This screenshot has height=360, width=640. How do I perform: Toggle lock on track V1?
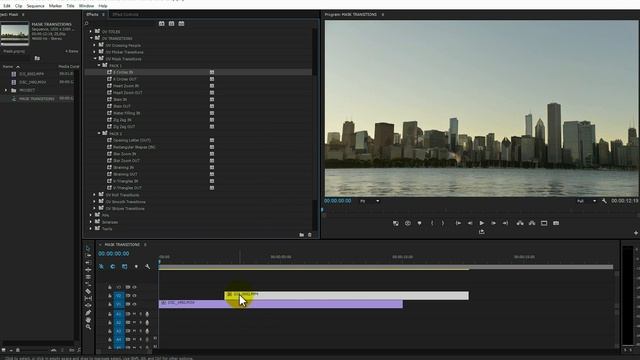tap(109, 304)
